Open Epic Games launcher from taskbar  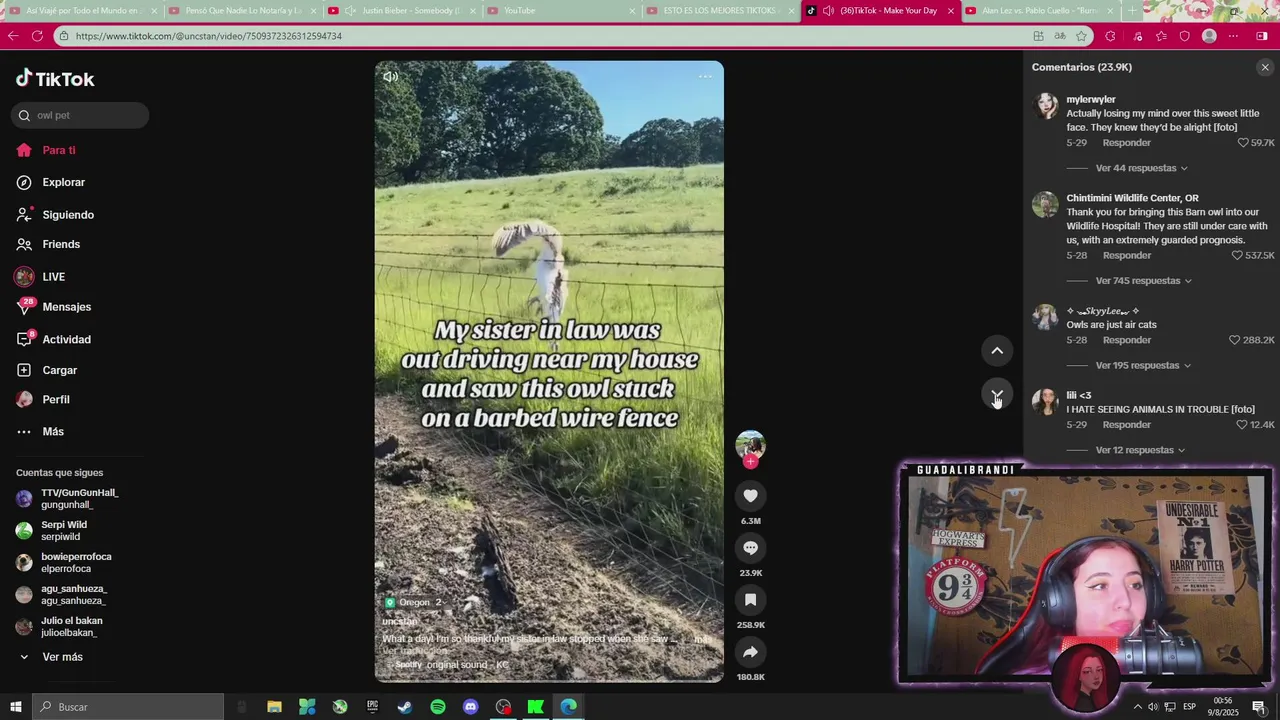[x=372, y=707]
